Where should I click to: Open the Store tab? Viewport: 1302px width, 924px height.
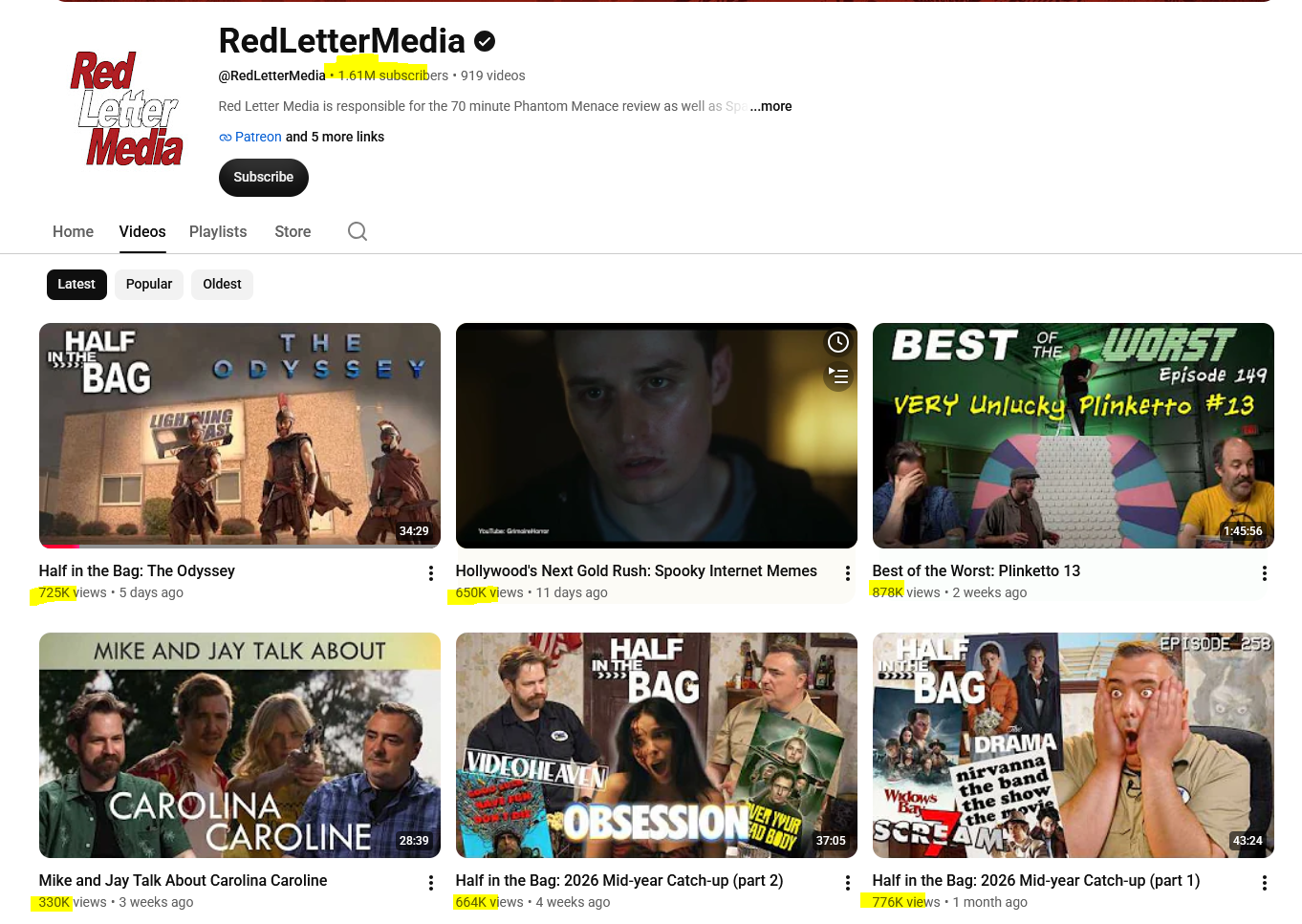(x=293, y=231)
